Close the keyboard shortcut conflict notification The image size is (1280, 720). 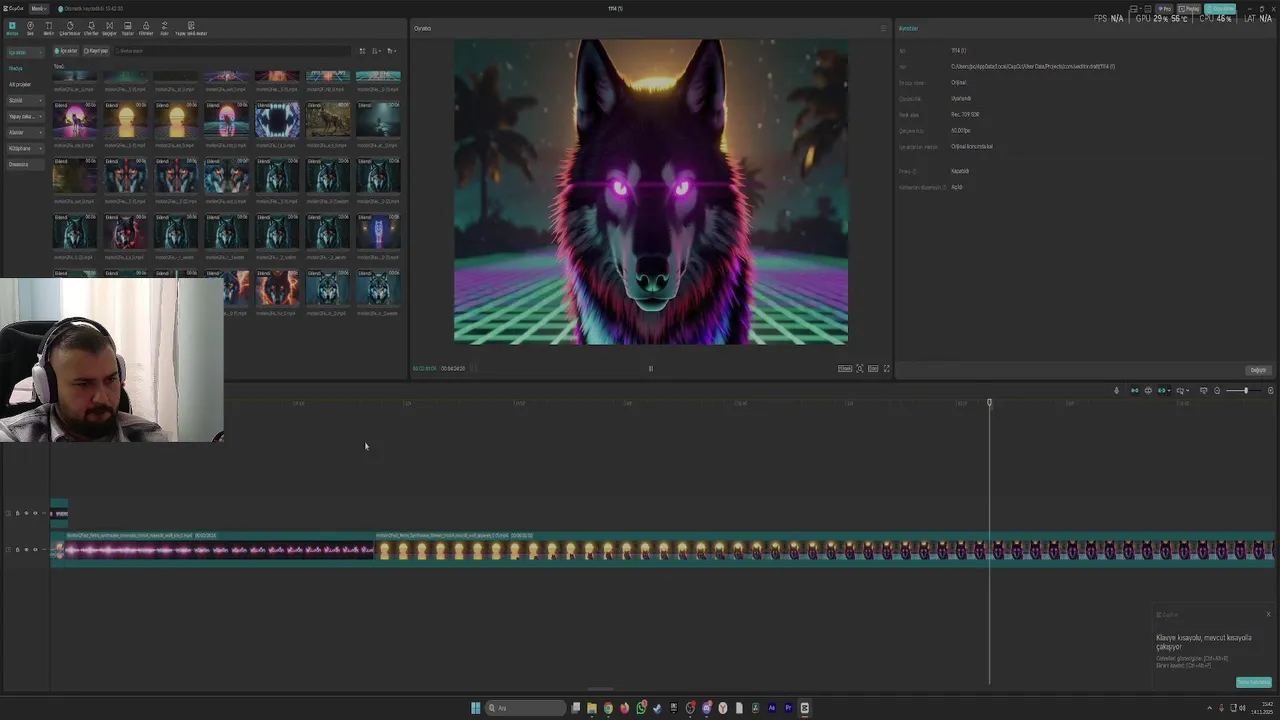click(x=1268, y=614)
